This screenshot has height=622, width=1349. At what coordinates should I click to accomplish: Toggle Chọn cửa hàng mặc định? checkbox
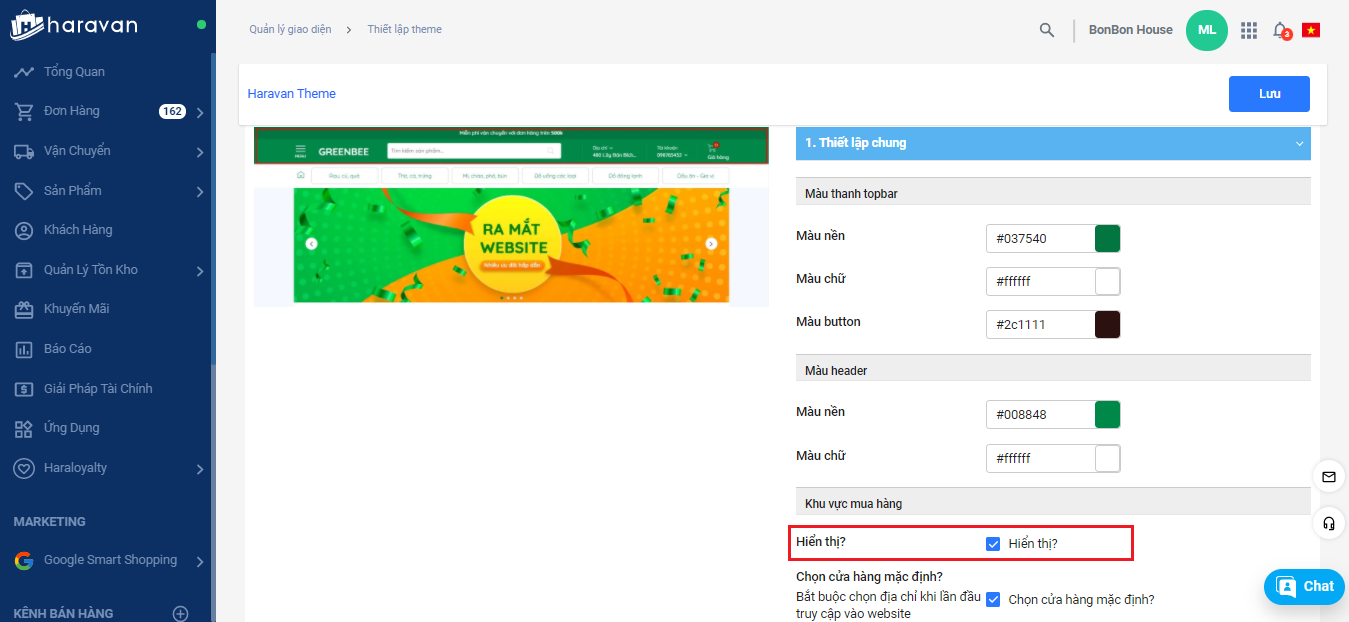[993, 600]
